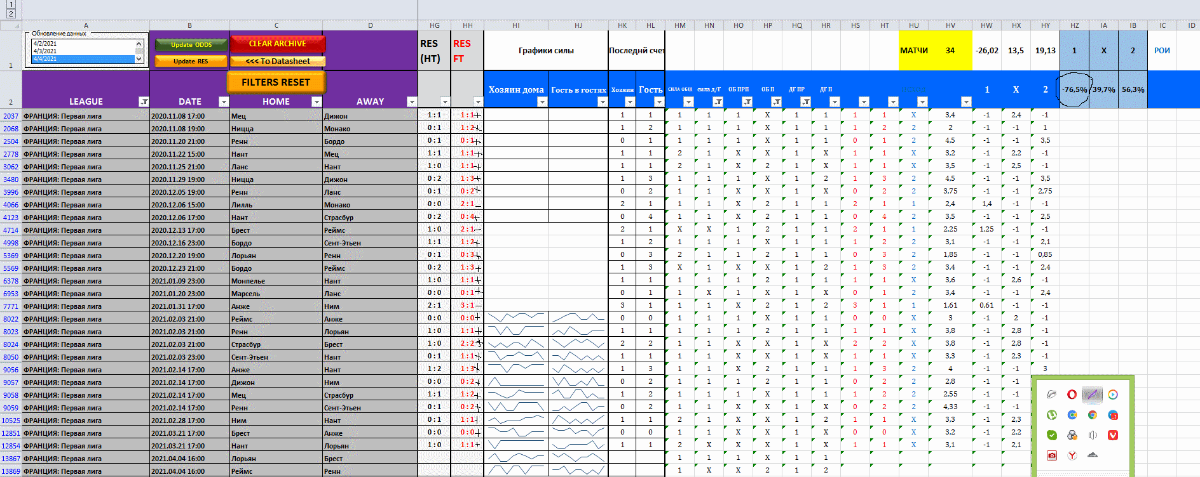Expand the HOME column filter

[x=316, y=102]
